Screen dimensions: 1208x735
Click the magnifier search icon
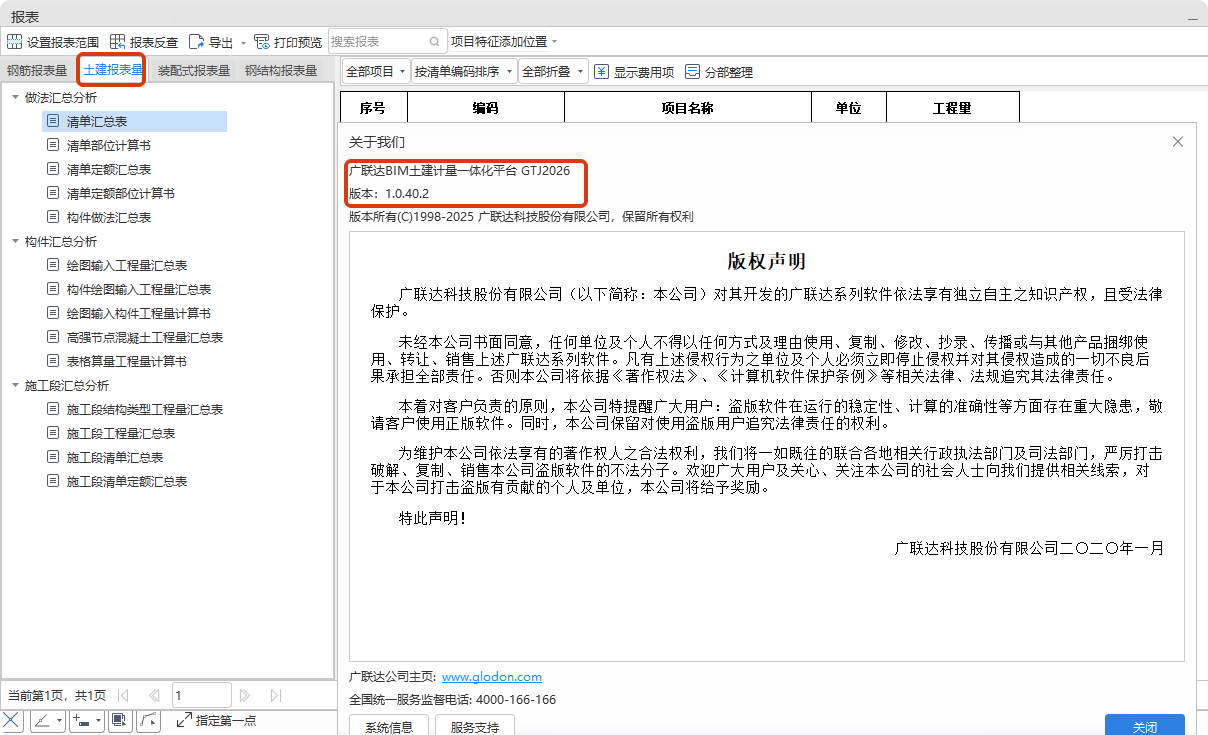(435, 42)
